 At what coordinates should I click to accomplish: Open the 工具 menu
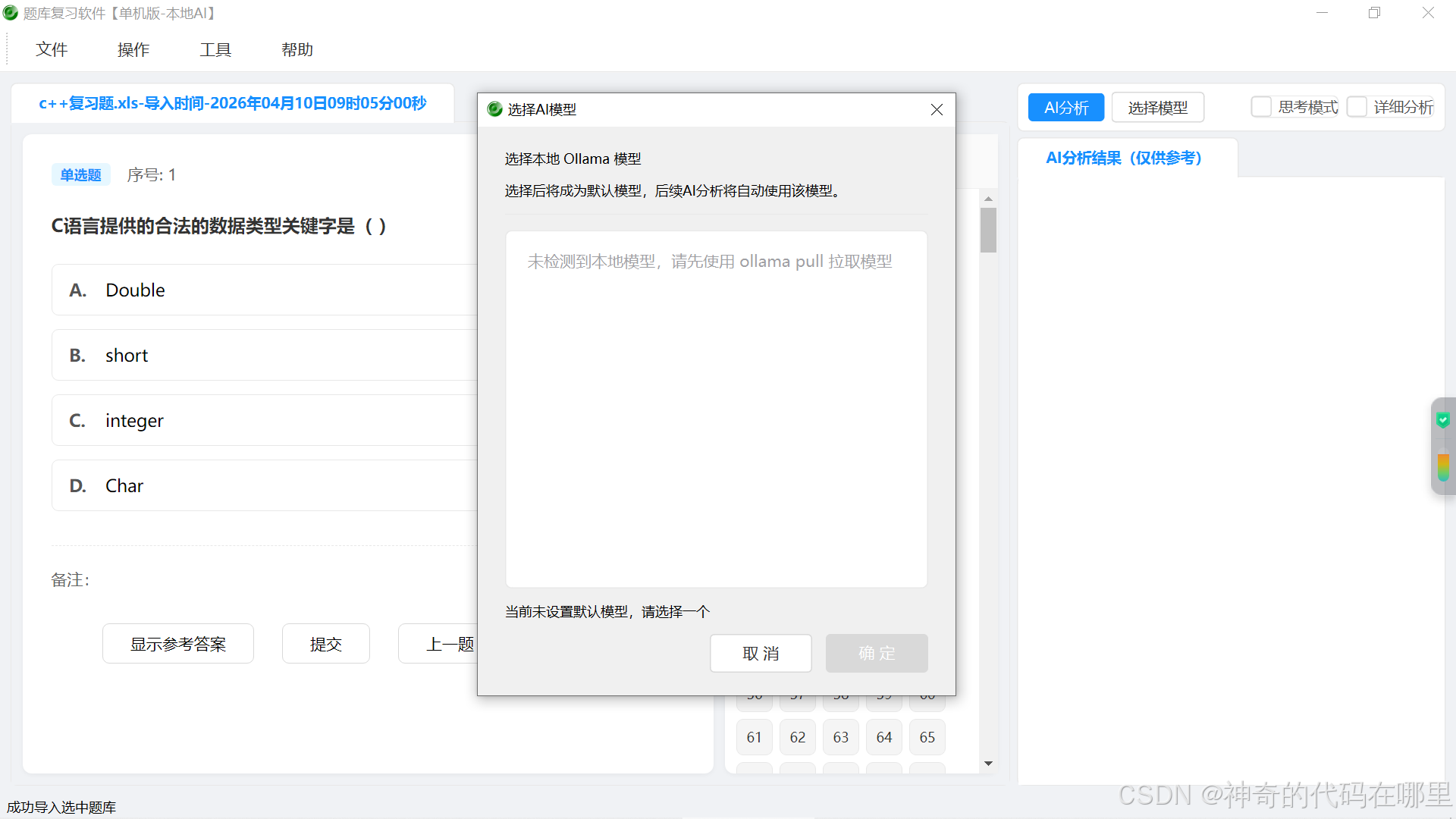tap(215, 49)
